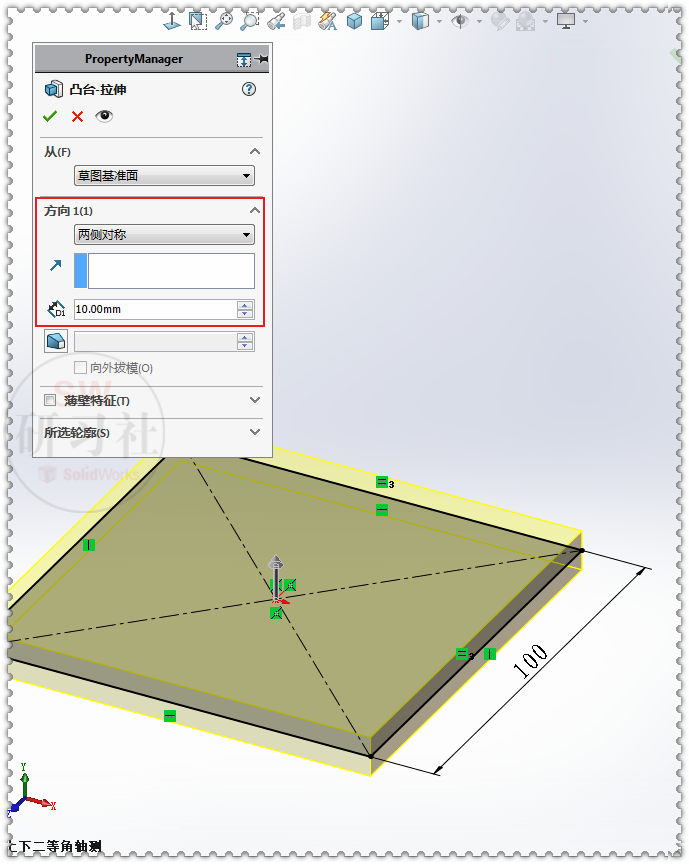Image resolution: width=689 pixels, height=864 pixels.
Task: Click the vertical relation marker on left edge
Action: (89, 545)
